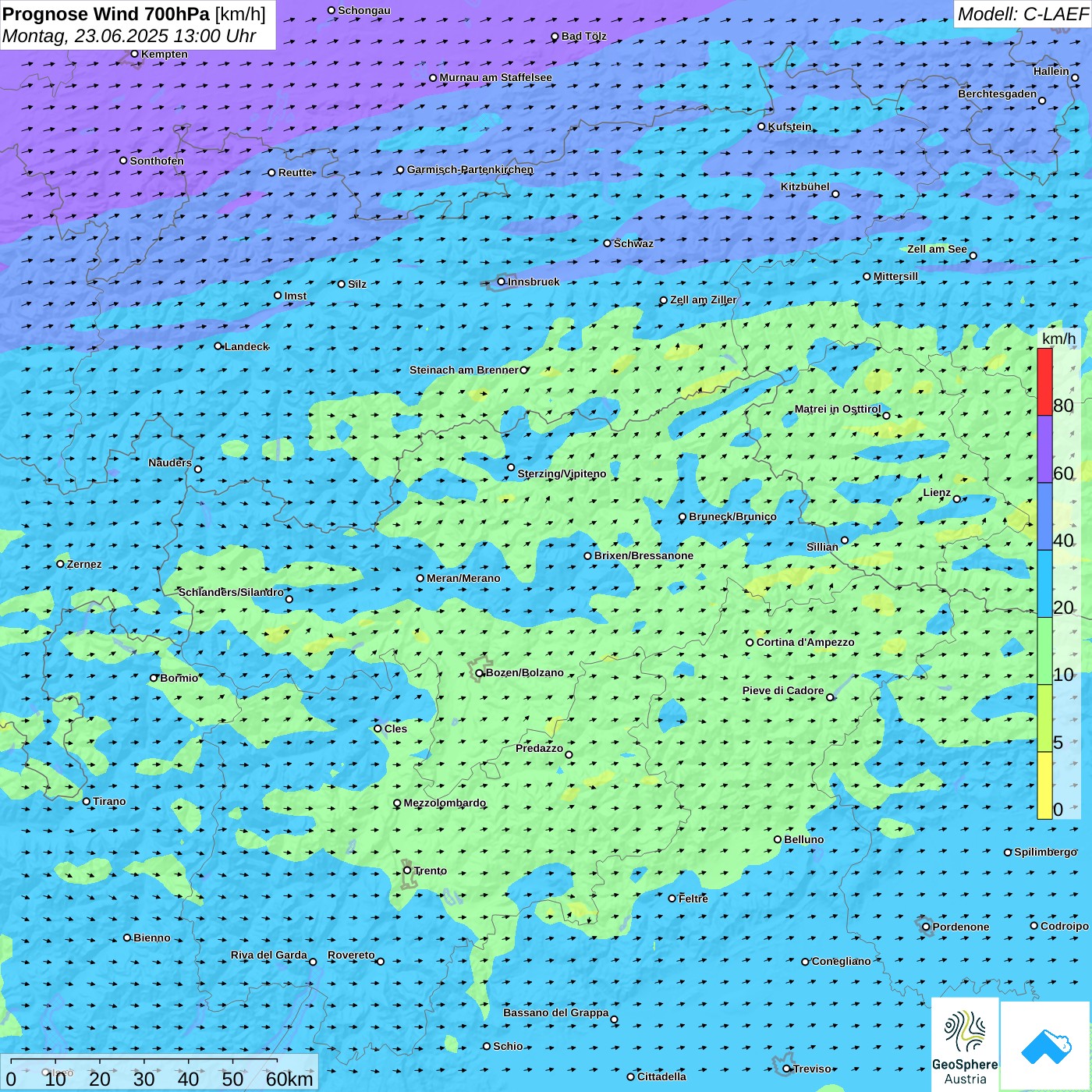Click the Innsbruck city label
The image size is (1092, 1092).
pyautogui.click(x=534, y=282)
